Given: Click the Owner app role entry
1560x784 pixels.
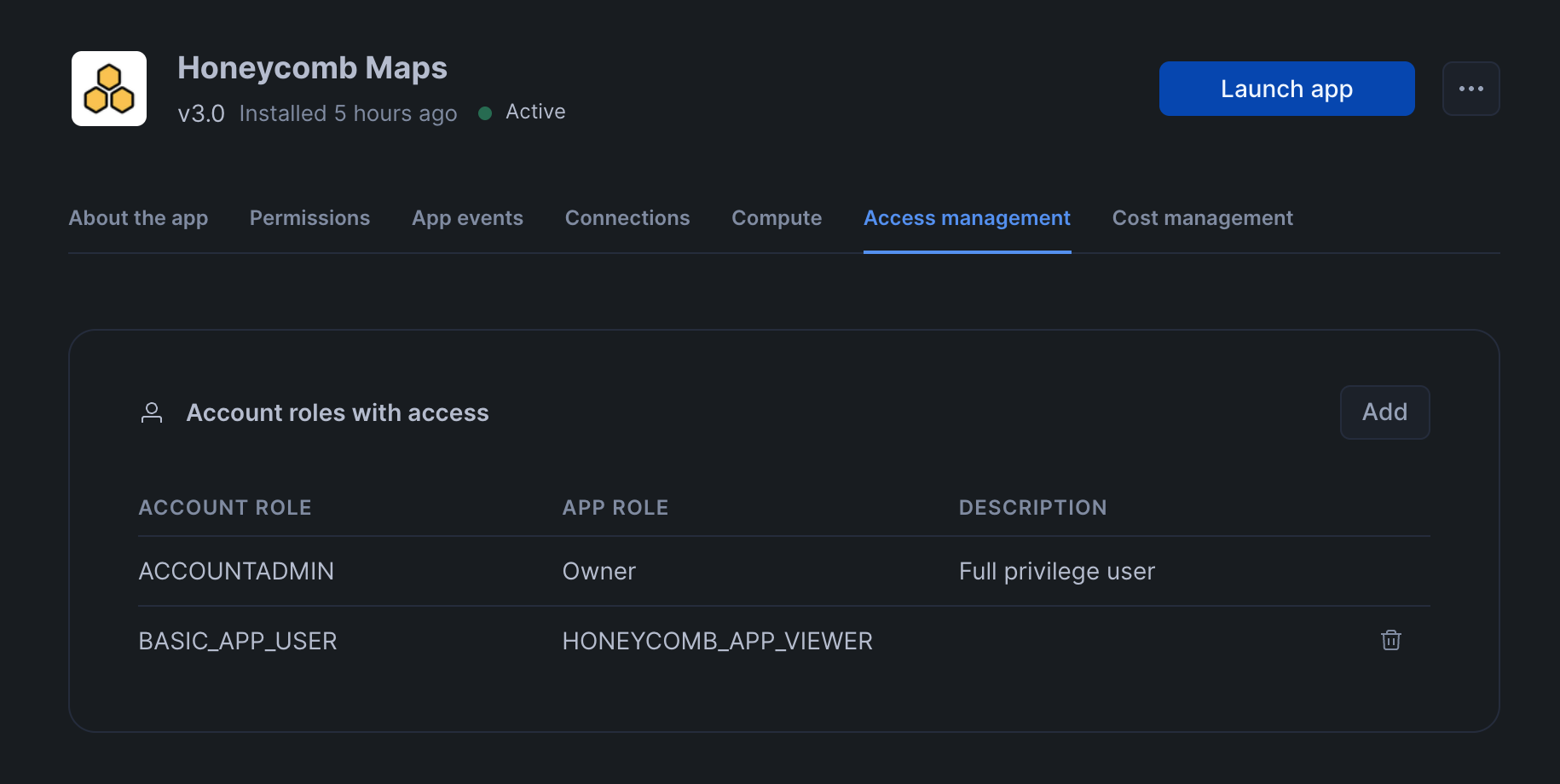Looking at the screenshot, I should (x=598, y=571).
